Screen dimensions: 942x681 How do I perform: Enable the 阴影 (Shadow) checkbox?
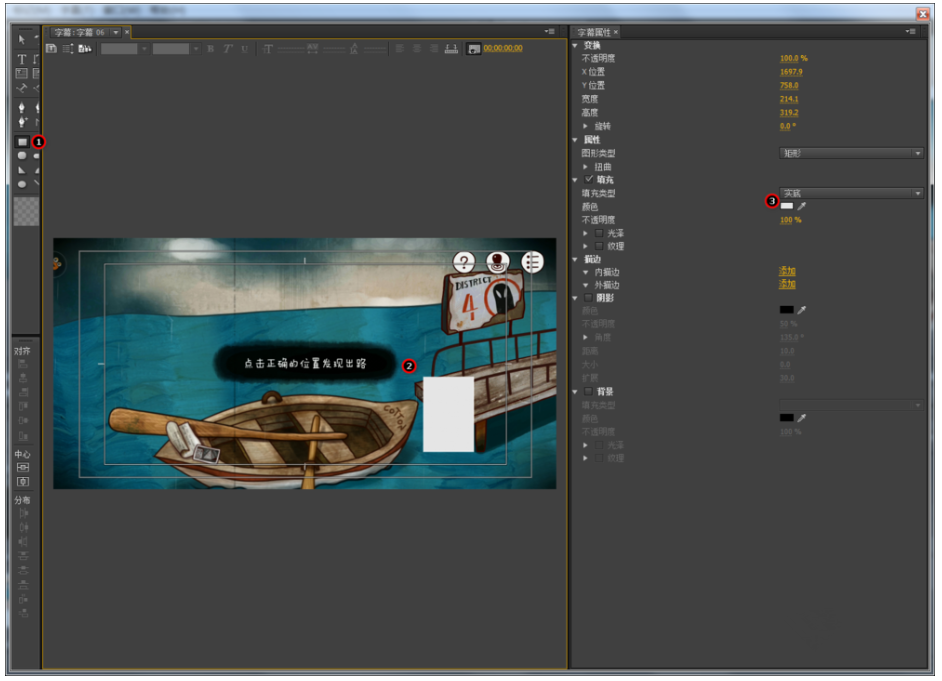(589, 298)
